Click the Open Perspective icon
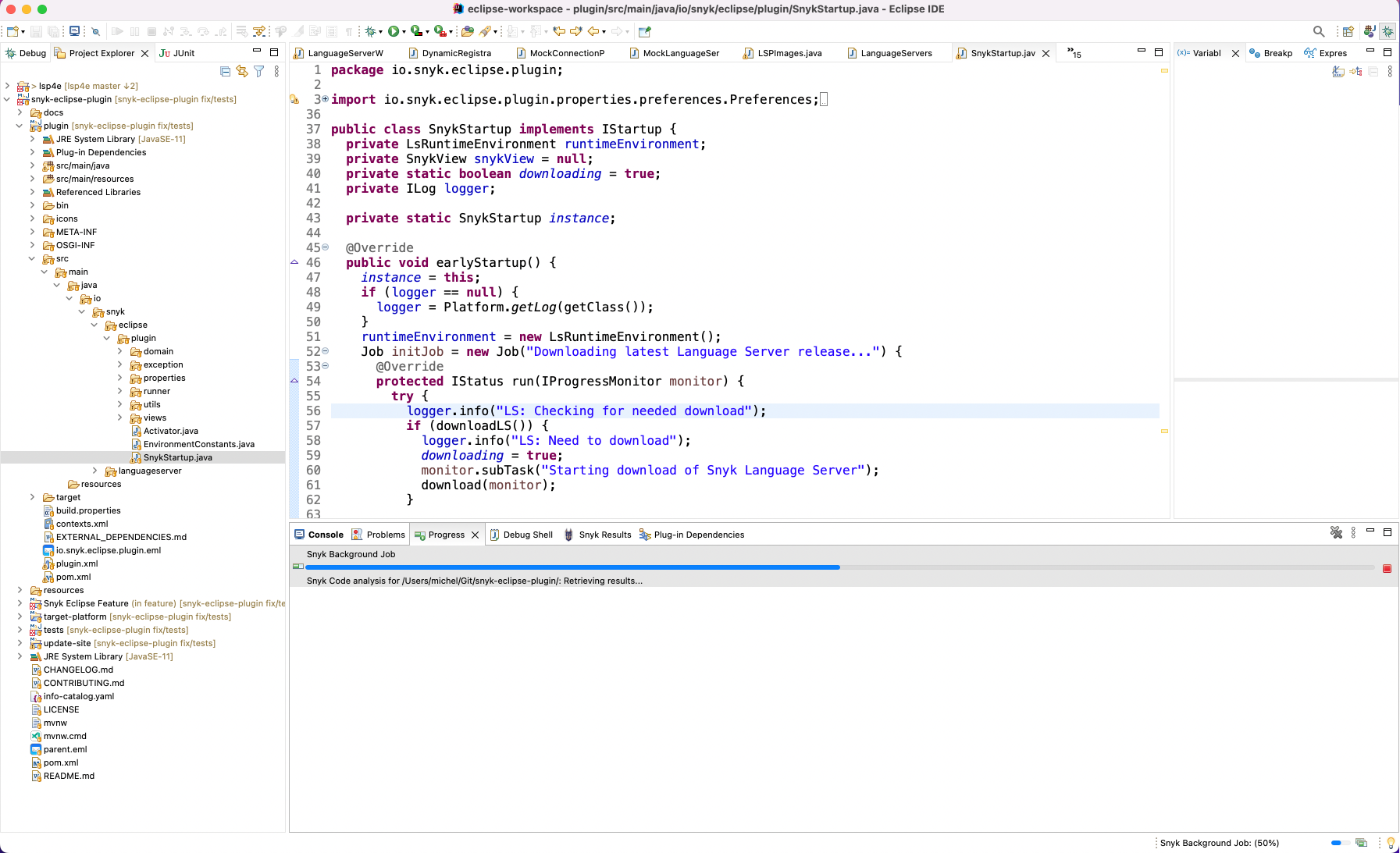The image size is (1400, 853). click(x=1348, y=31)
